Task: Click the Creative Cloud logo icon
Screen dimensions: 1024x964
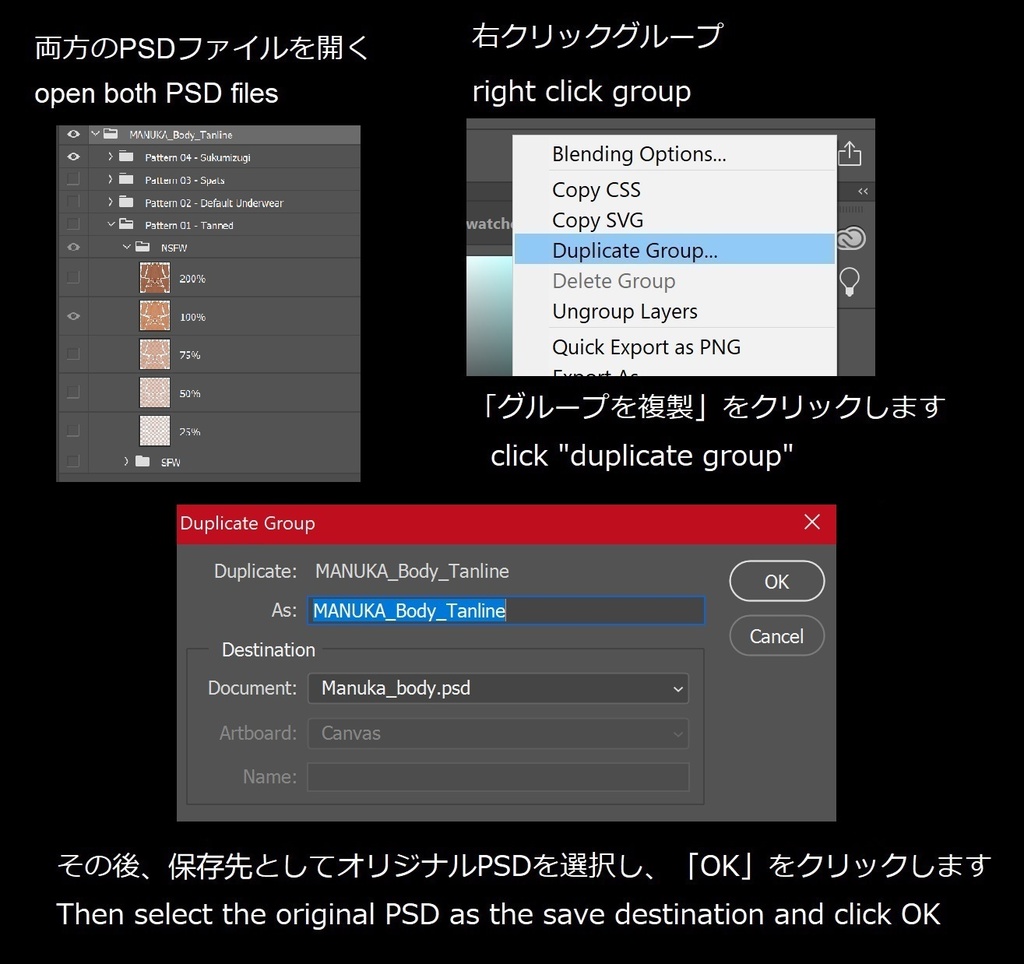Action: [851, 237]
